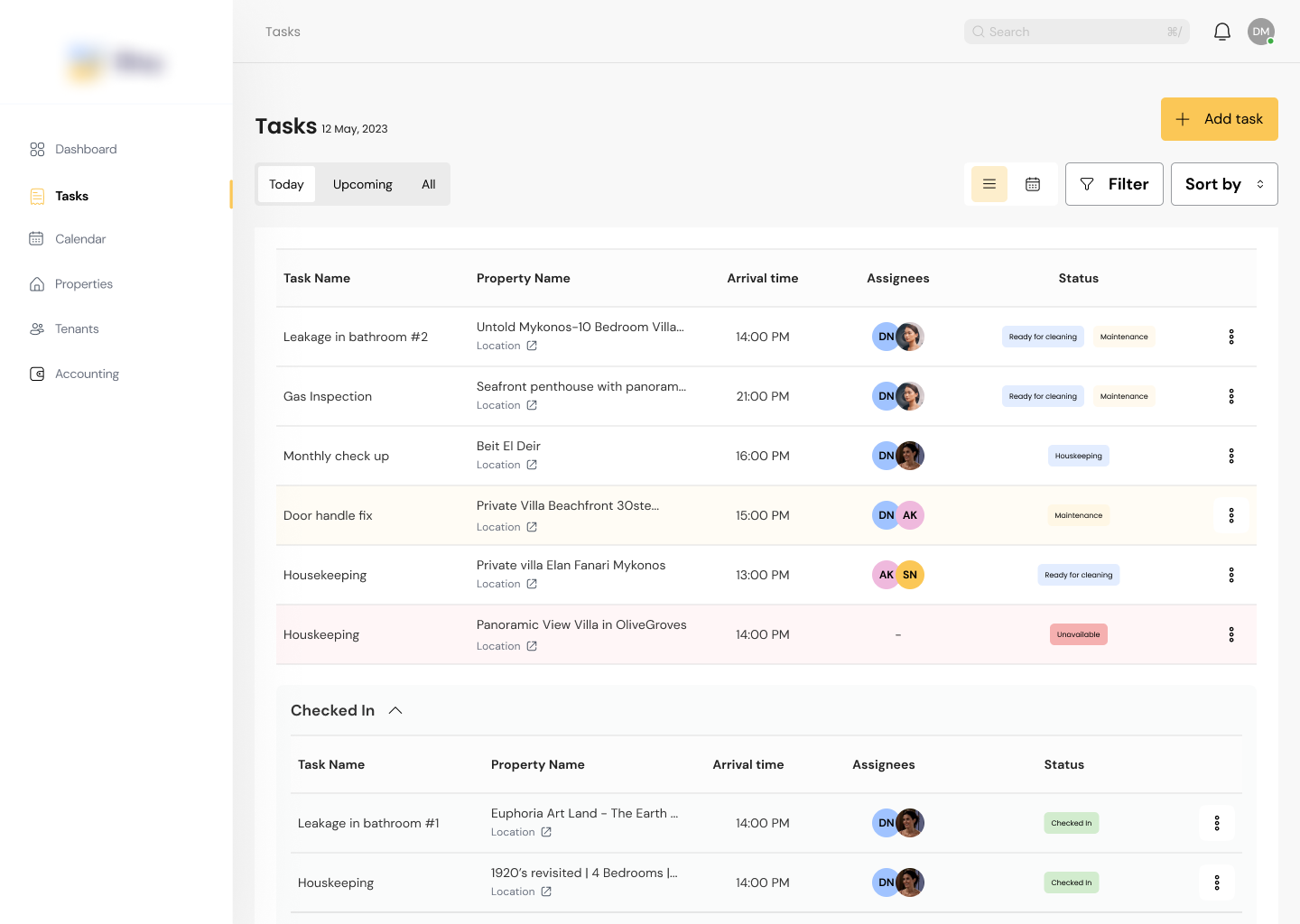Select the Upcoming tab
Image resolution: width=1300 pixels, height=924 pixels.
click(362, 184)
